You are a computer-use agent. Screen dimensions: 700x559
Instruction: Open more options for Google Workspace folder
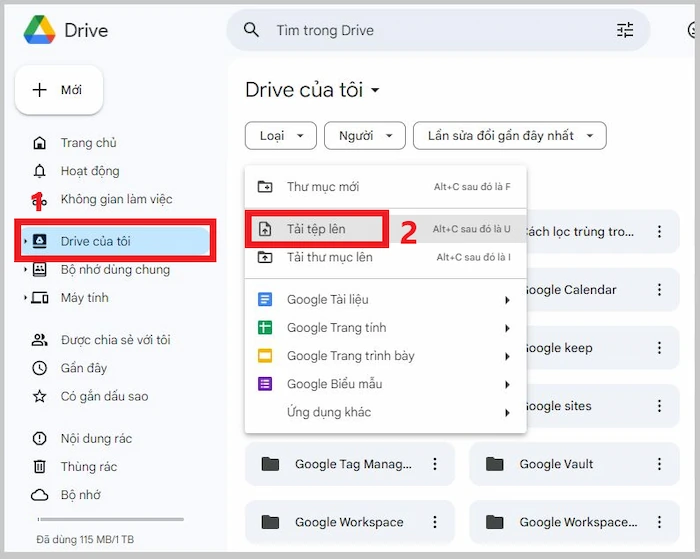435,522
